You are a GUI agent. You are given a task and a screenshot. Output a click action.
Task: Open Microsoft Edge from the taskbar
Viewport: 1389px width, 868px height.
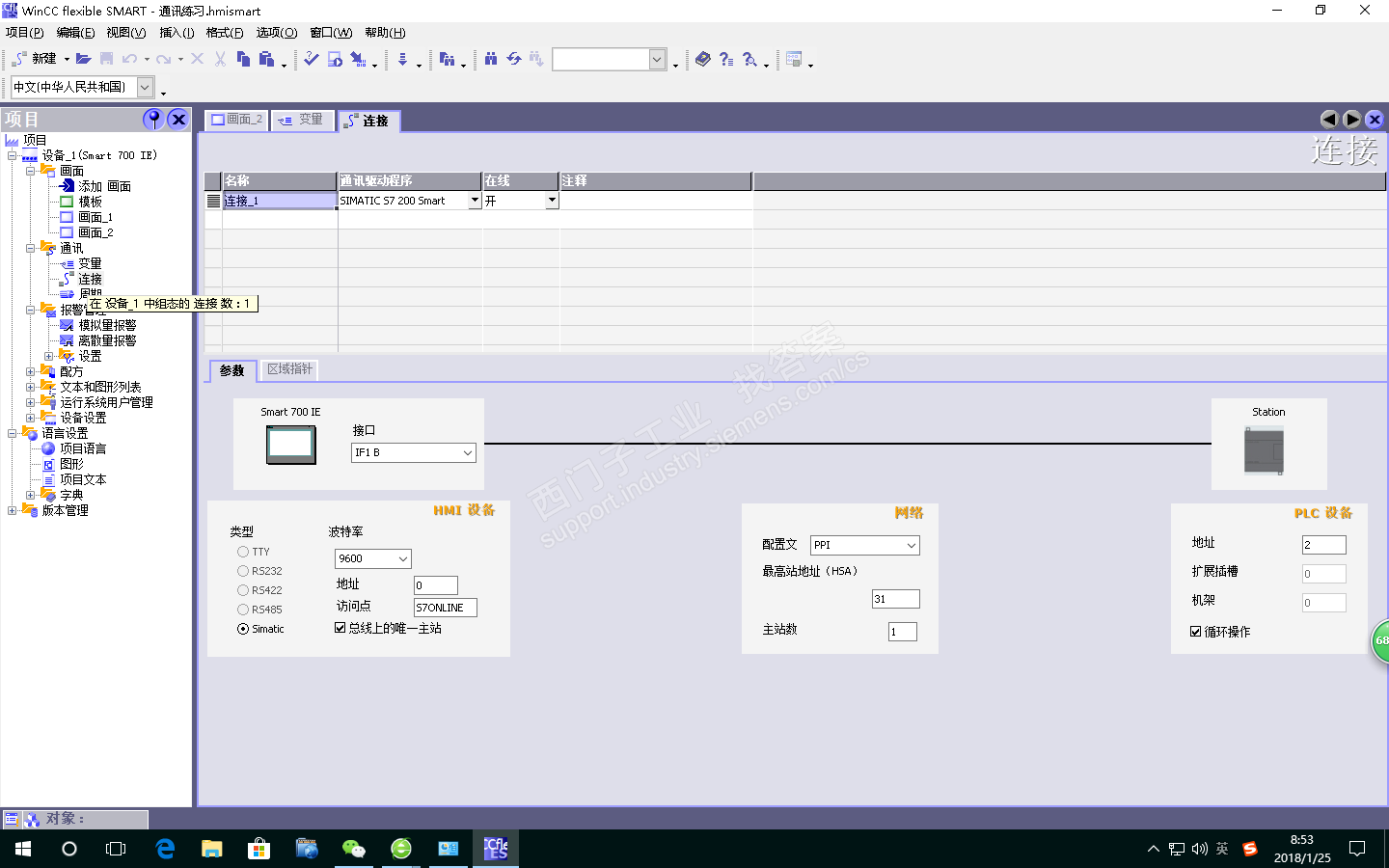165,849
